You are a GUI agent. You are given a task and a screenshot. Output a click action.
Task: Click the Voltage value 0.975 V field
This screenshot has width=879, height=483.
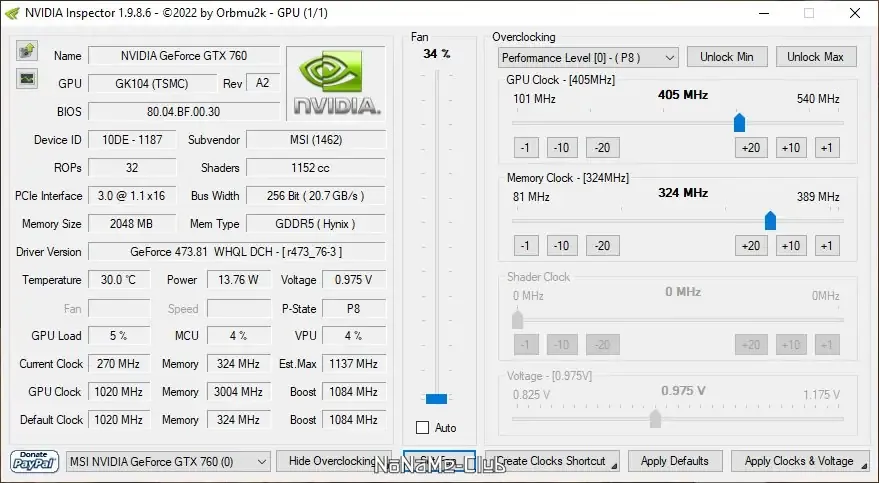click(x=354, y=280)
